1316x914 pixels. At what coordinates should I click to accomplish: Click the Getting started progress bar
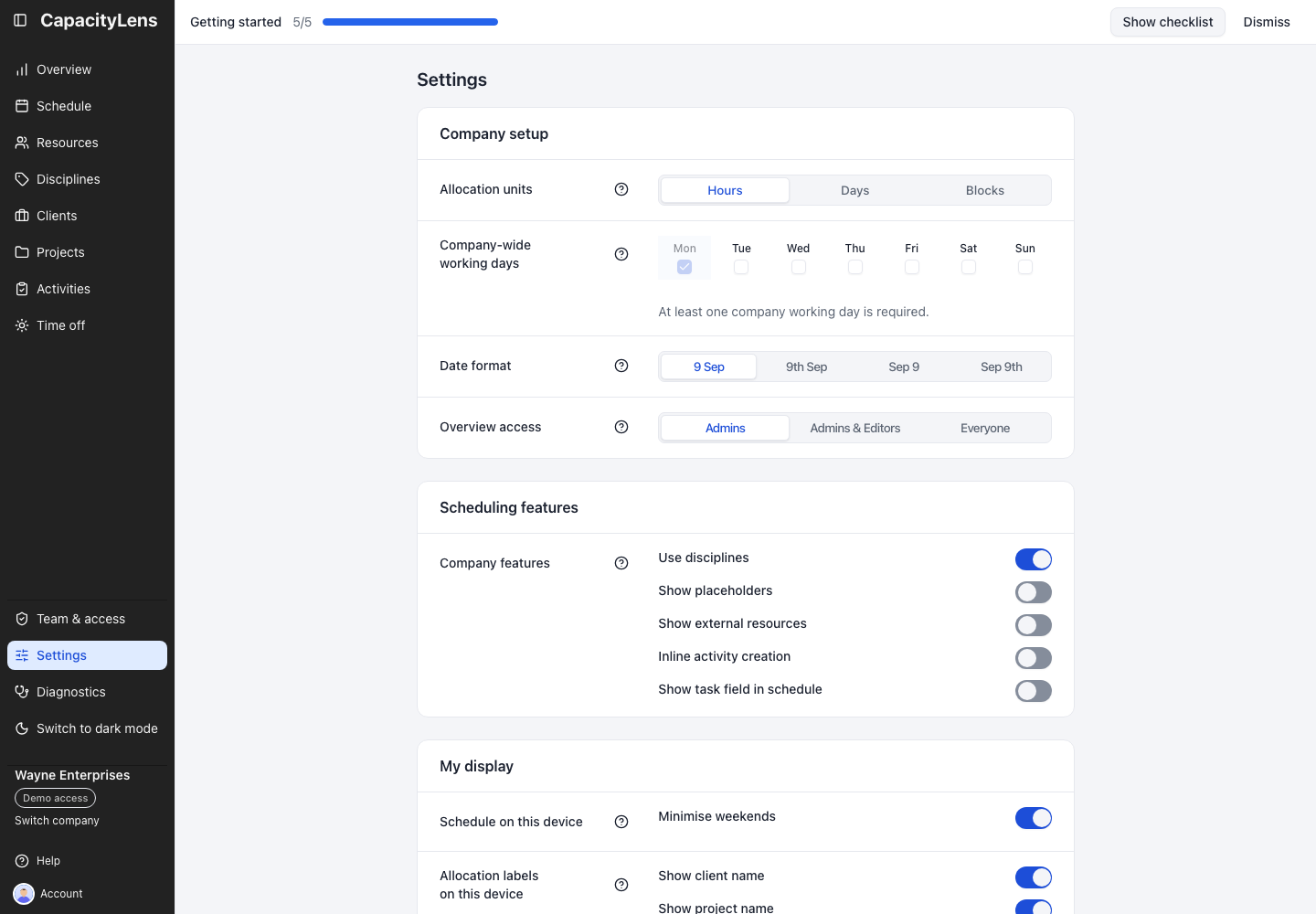tap(410, 22)
